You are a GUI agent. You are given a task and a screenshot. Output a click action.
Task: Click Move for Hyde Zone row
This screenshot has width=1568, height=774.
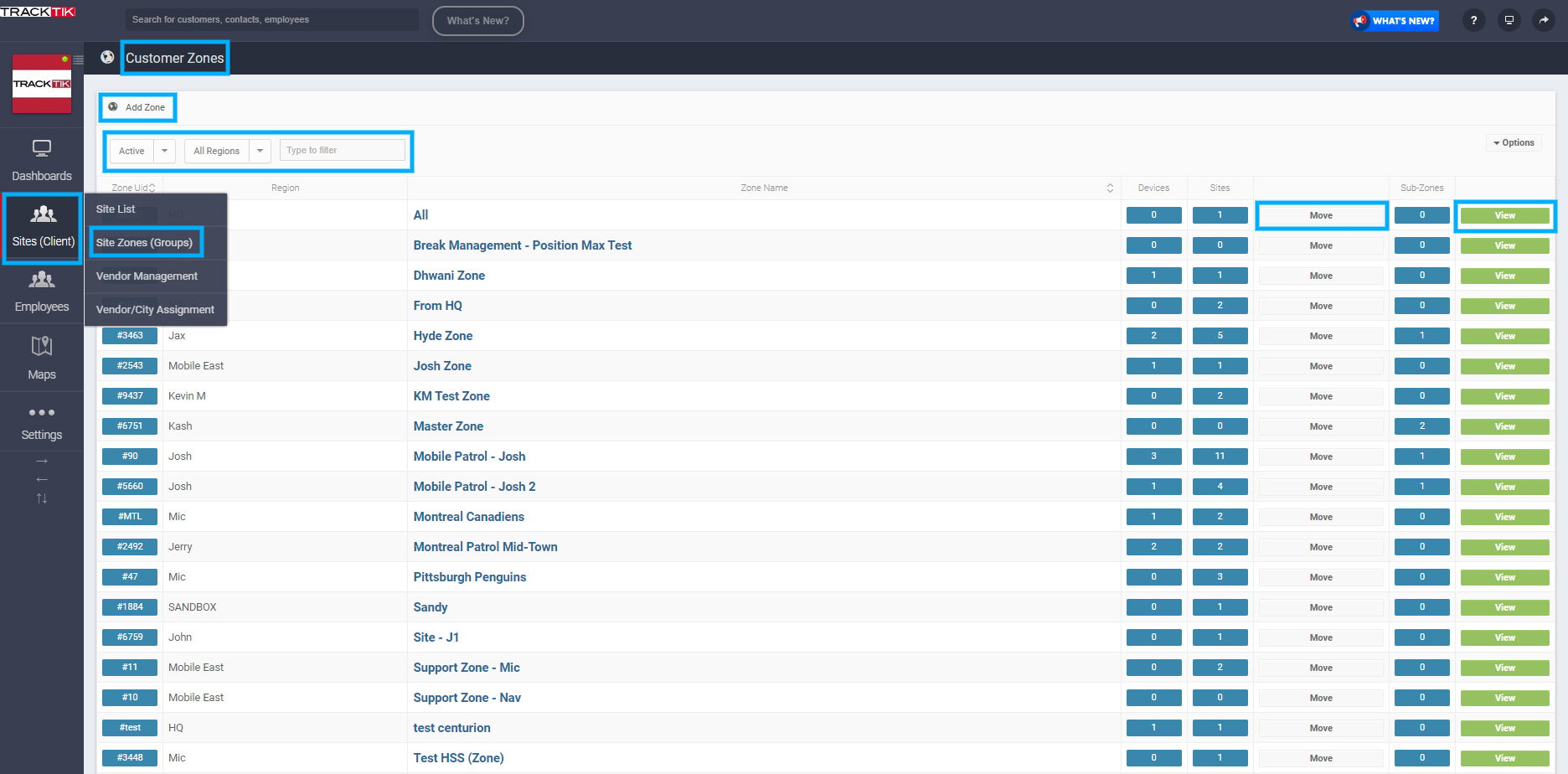1321,336
